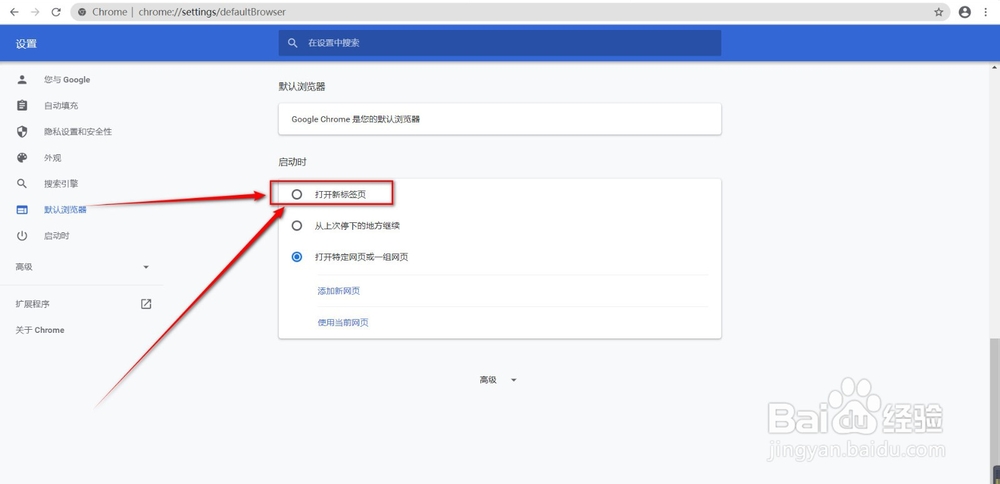Click the person icon beside 您与 Google
Viewport: 1000px width, 484px height.
(22, 80)
